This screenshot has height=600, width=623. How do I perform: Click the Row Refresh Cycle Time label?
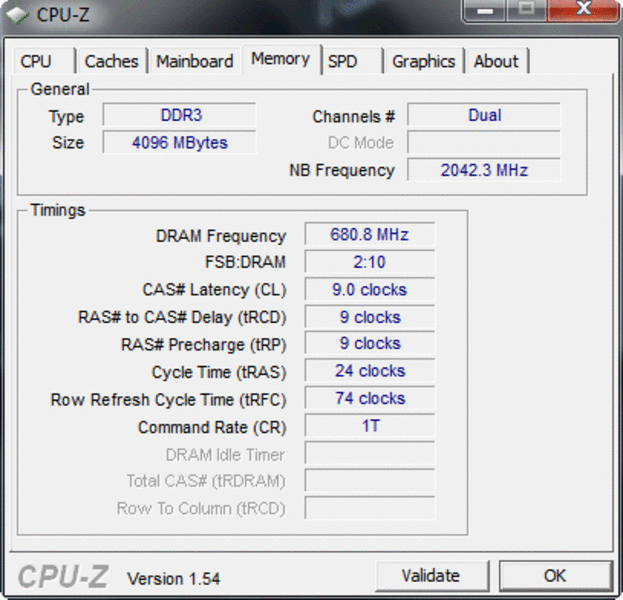pyautogui.click(x=168, y=400)
